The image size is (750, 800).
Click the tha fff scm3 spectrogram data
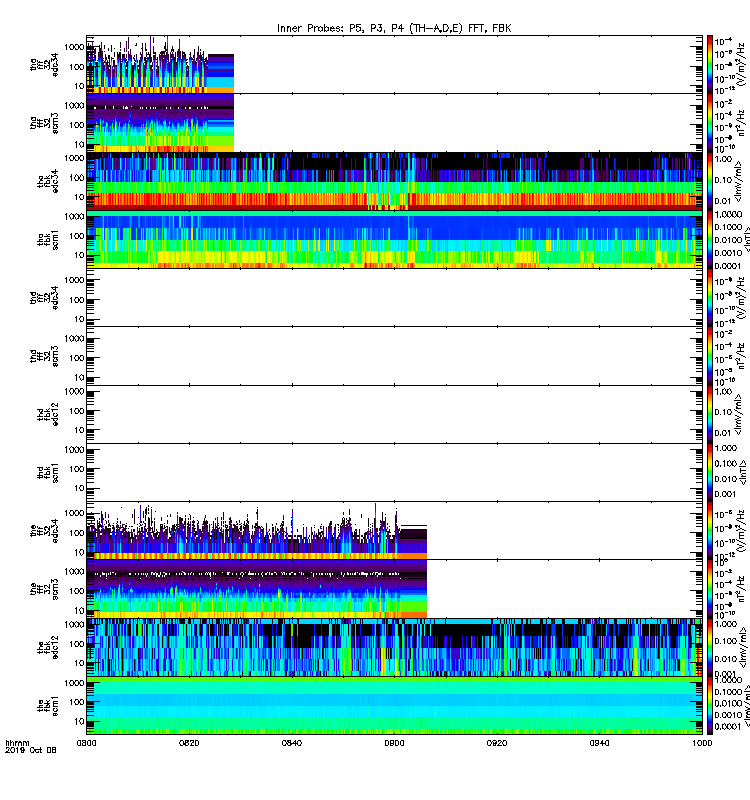pos(160,123)
